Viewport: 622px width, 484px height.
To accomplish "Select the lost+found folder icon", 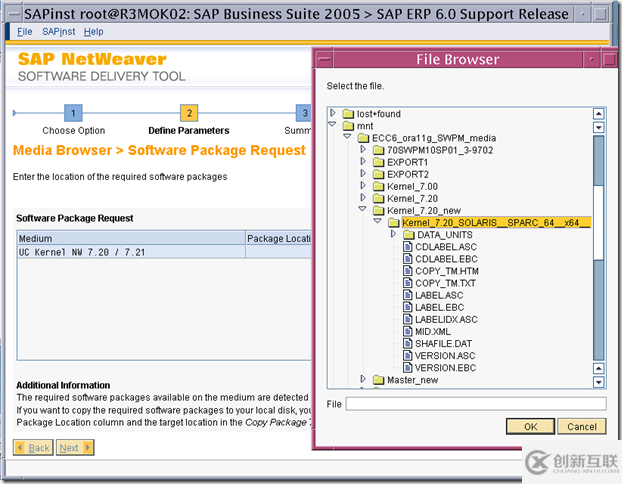I will click(348, 114).
